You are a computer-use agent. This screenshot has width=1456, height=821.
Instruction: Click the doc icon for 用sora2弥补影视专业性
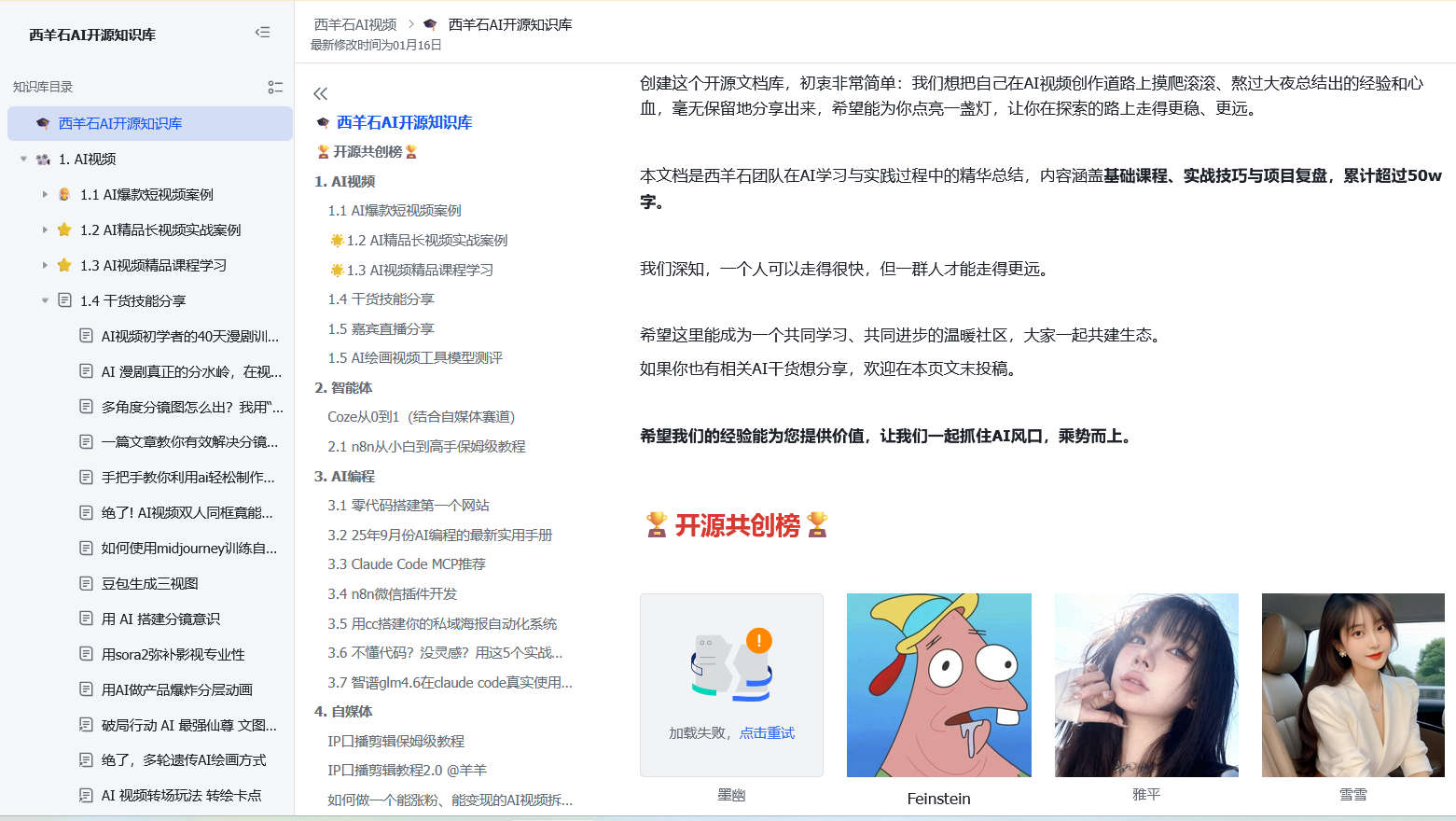(x=86, y=654)
